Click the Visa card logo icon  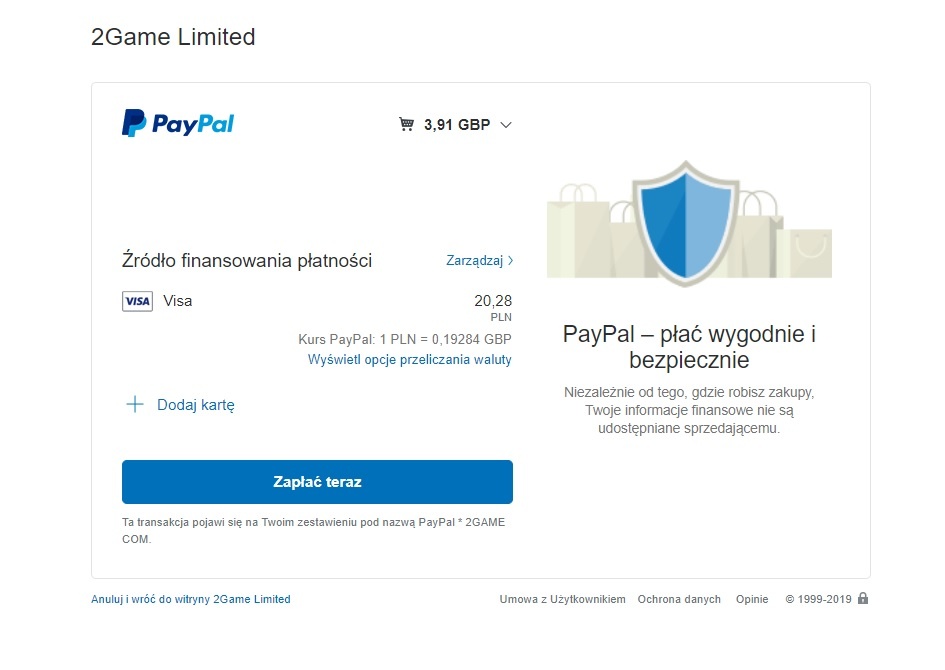137,301
